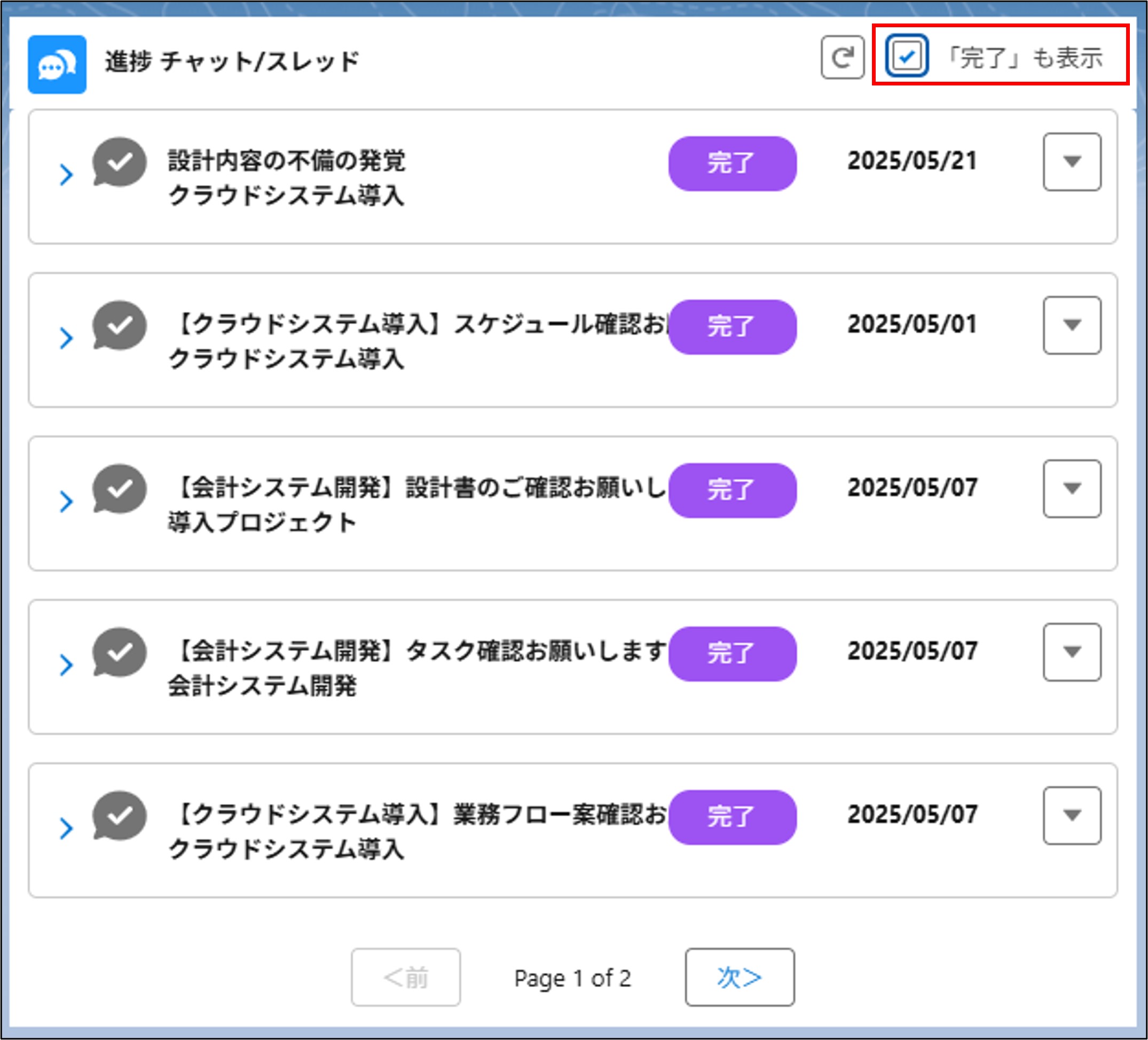Click the refresh icon button in header
The width and height of the screenshot is (1148, 1040).
(x=842, y=57)
